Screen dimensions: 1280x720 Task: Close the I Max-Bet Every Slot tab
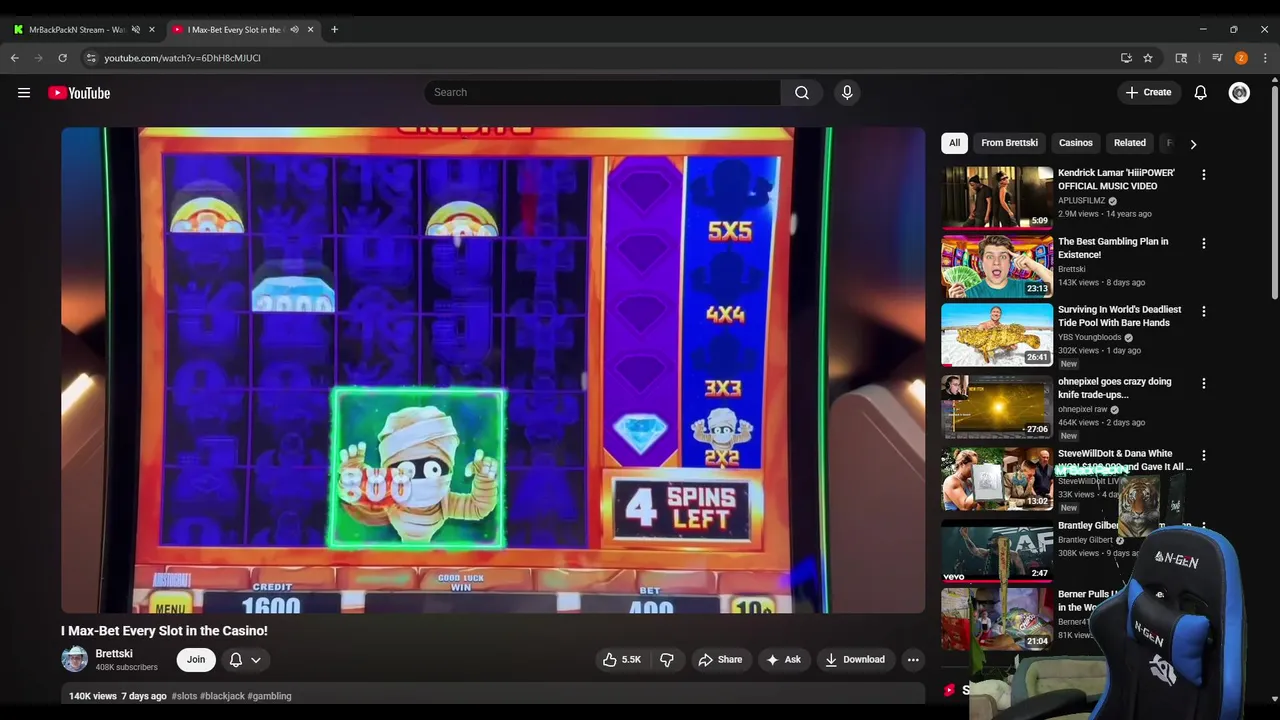point(310,30)
